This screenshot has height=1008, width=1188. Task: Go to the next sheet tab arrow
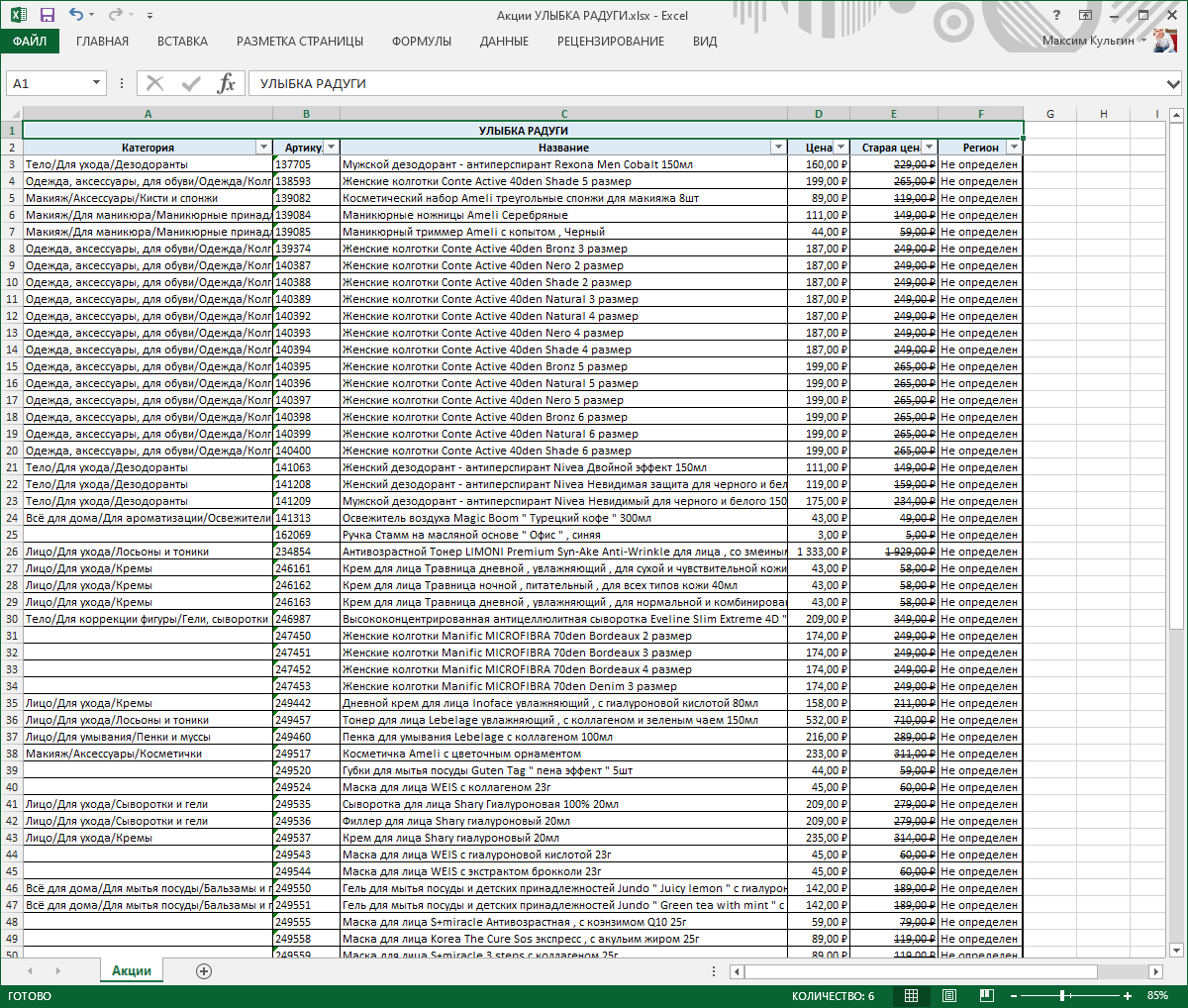coord(57,971)
